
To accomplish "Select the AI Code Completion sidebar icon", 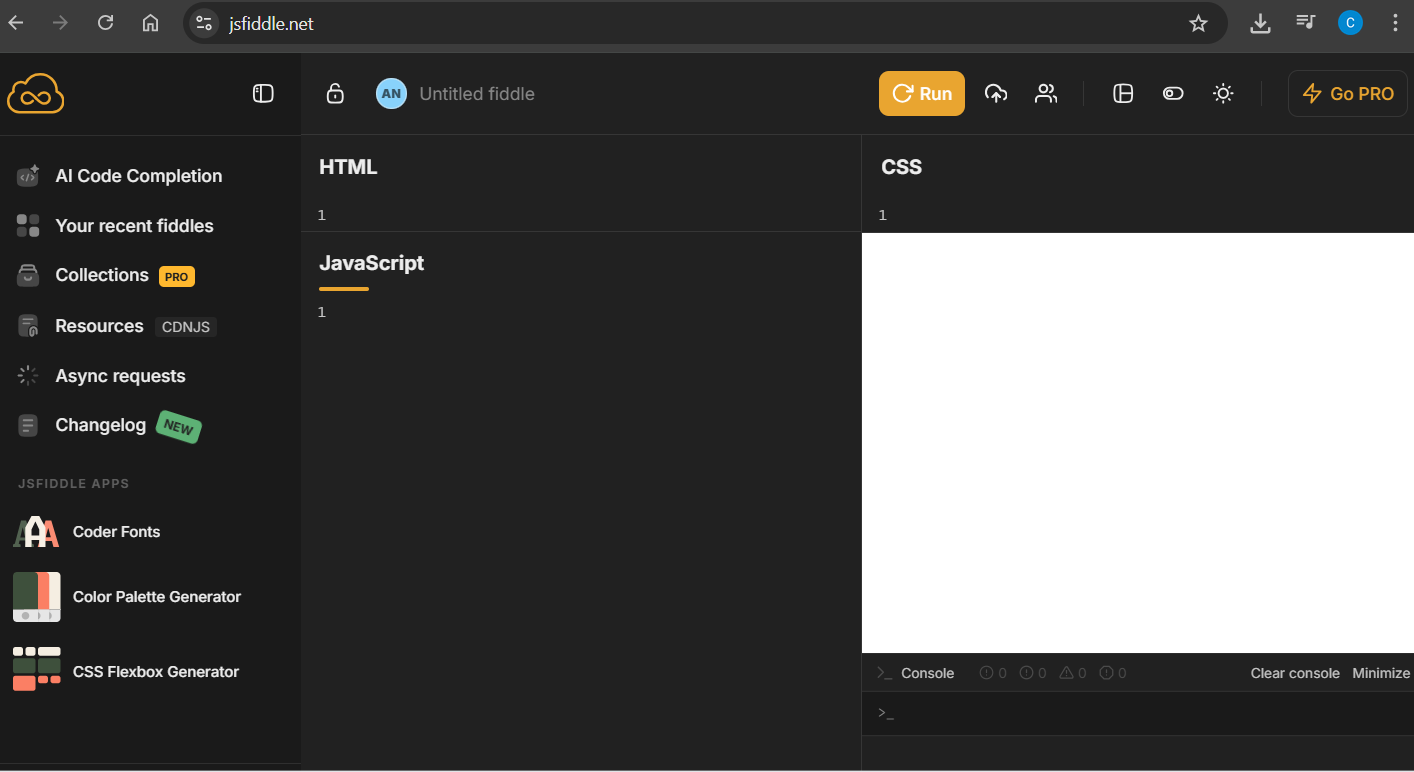I will [x=27, y=175].
